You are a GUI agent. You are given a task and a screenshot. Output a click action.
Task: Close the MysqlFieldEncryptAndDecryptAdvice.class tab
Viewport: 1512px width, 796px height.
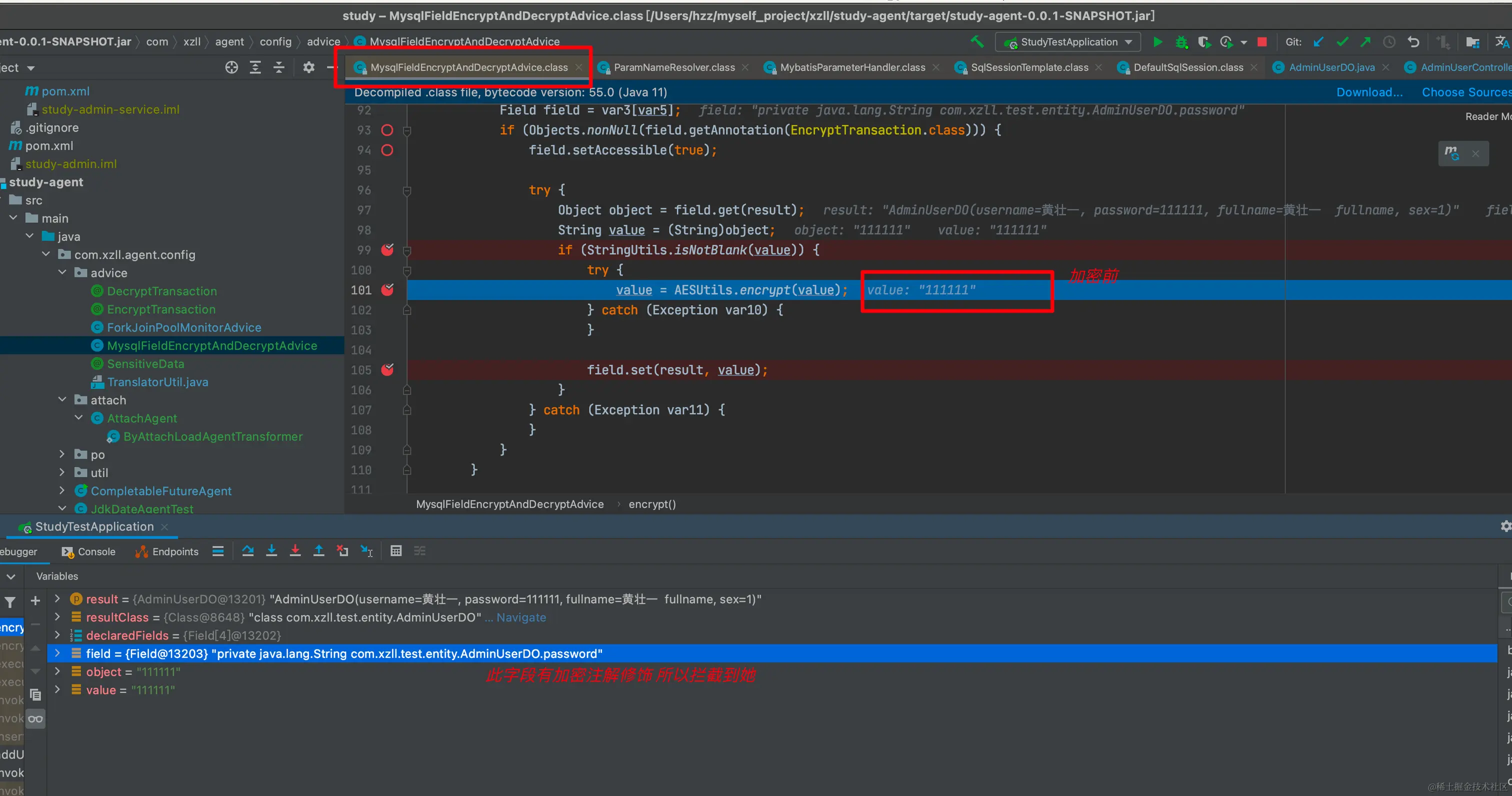[x=578, y=67]
